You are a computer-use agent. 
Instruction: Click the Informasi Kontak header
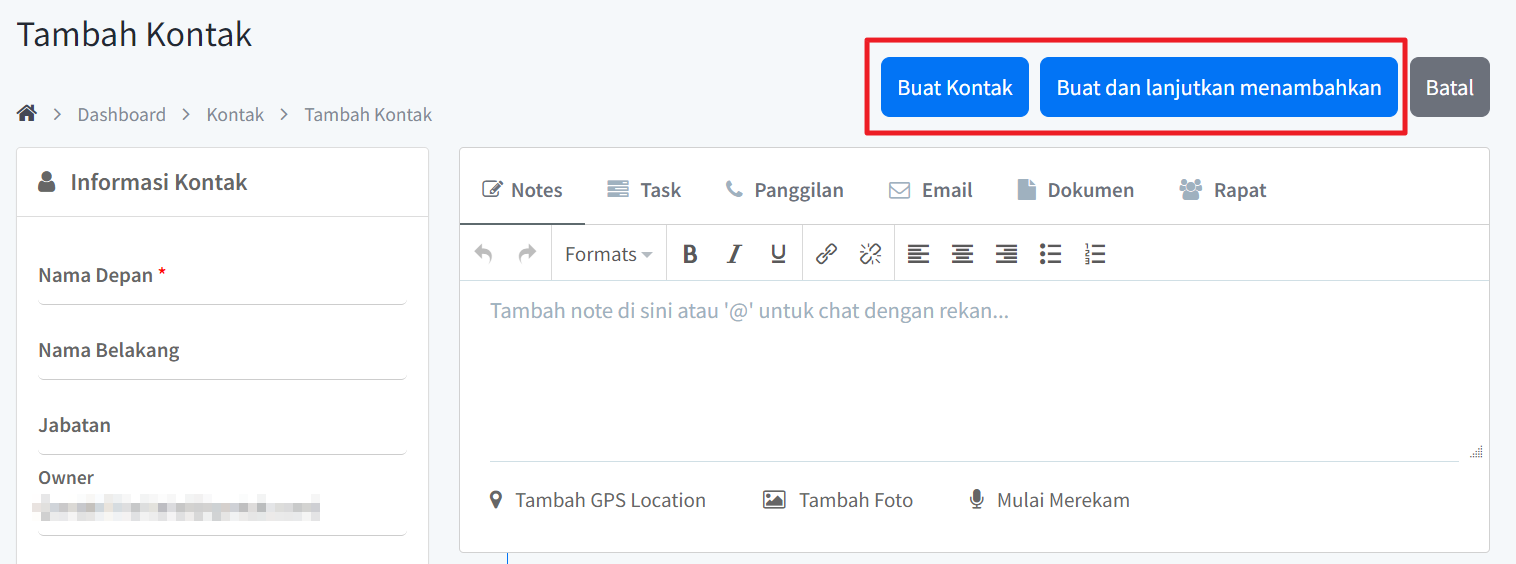coord(158,182)
